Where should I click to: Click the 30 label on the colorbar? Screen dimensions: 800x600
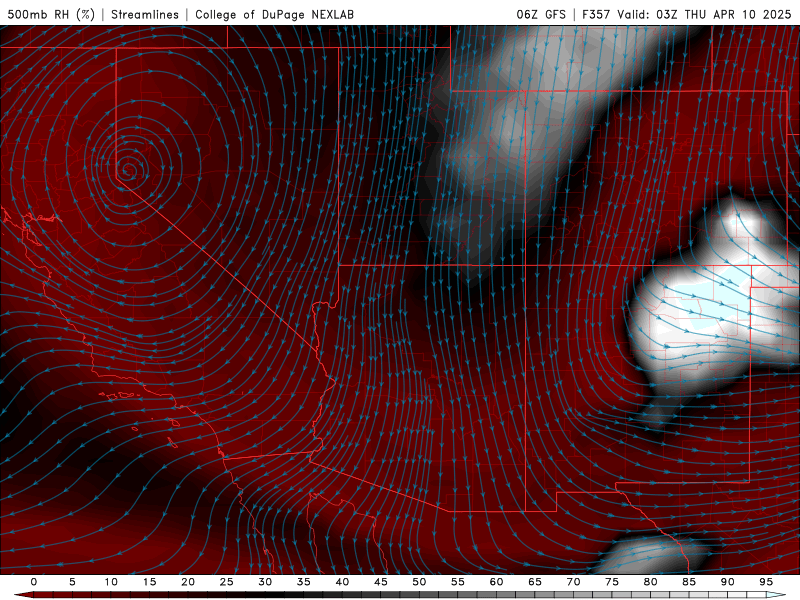pyautogui.click(x=265, y=582)
